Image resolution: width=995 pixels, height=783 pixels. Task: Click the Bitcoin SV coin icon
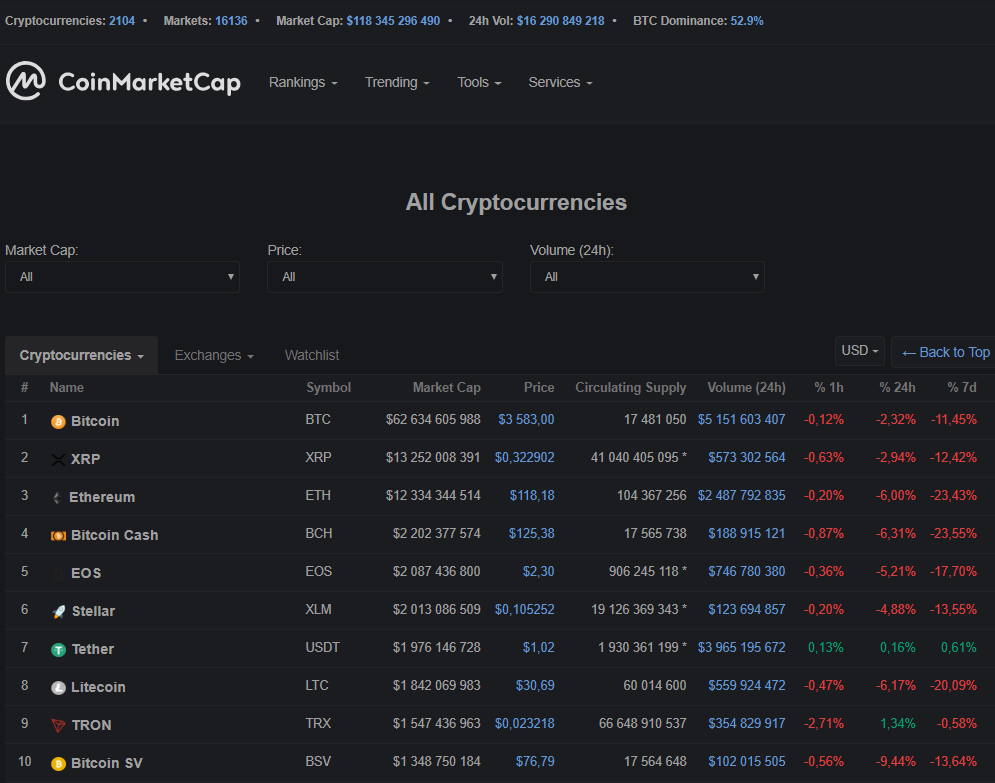pyautogui.click(x=58, y=764)
